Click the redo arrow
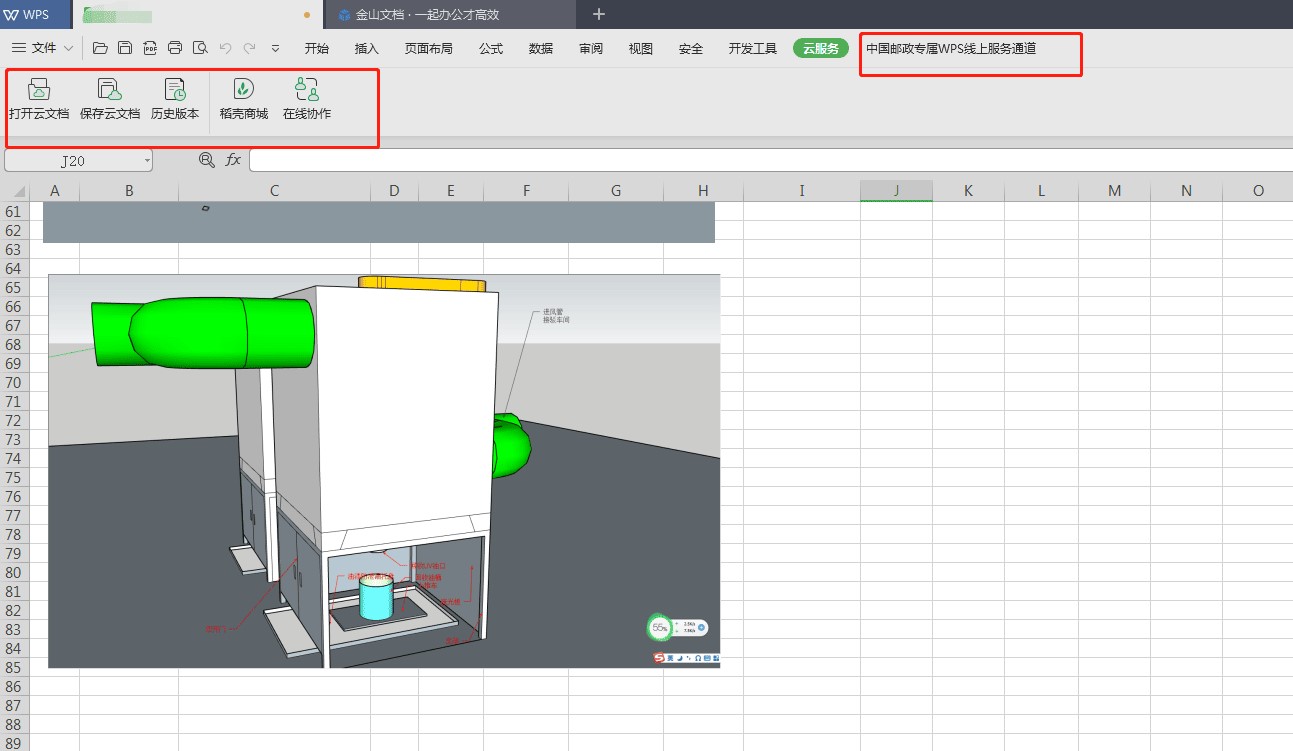Image resolution: width=1293 pixels, height=751 pixels. [x=250, y=48]
